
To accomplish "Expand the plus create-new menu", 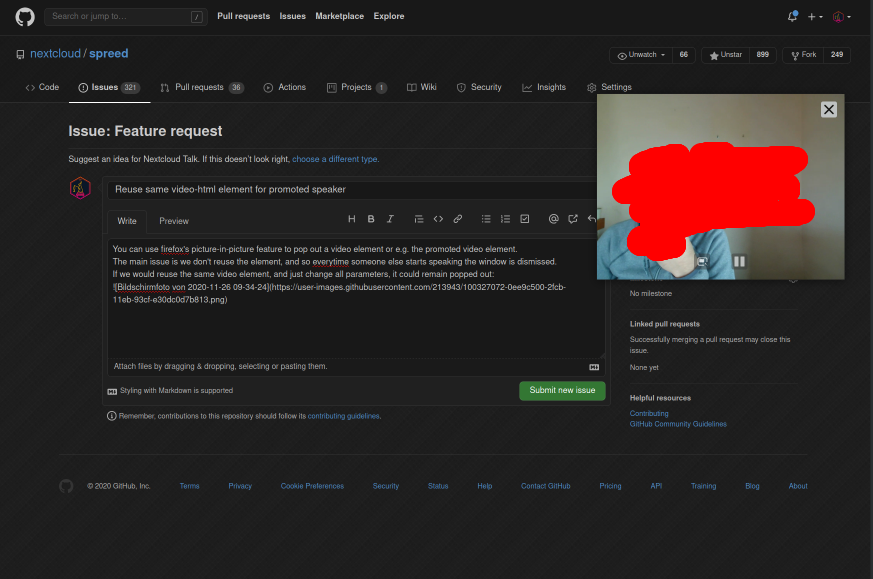I will click(815, 17).
